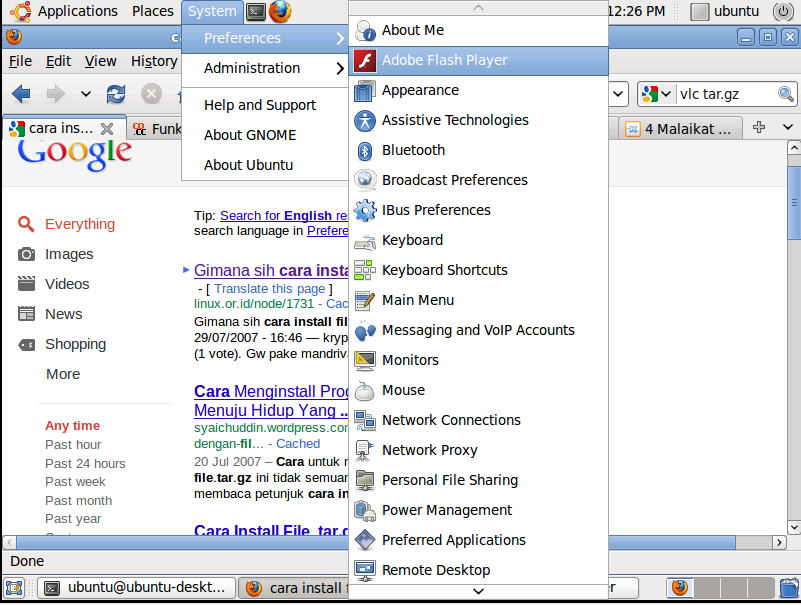Open Keyboard preferences icon

click(x=365, y=241)
